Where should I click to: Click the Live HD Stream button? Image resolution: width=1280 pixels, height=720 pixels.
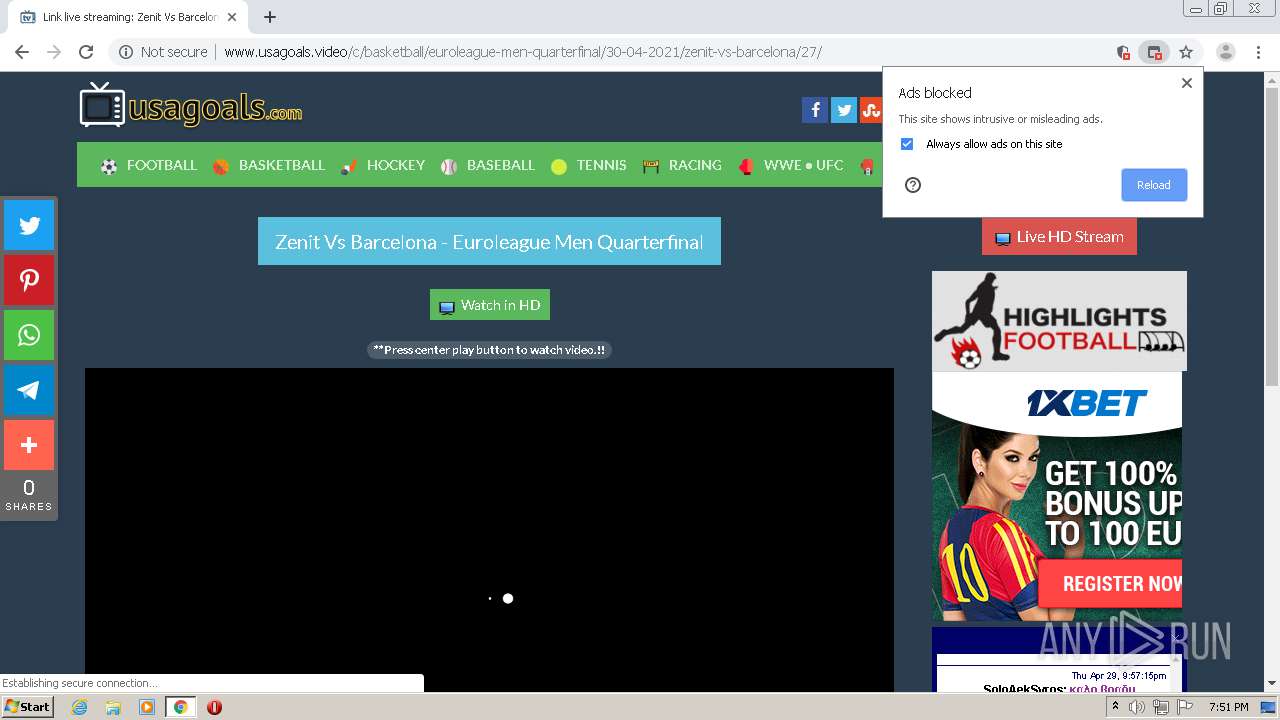tap(1059, 237)
